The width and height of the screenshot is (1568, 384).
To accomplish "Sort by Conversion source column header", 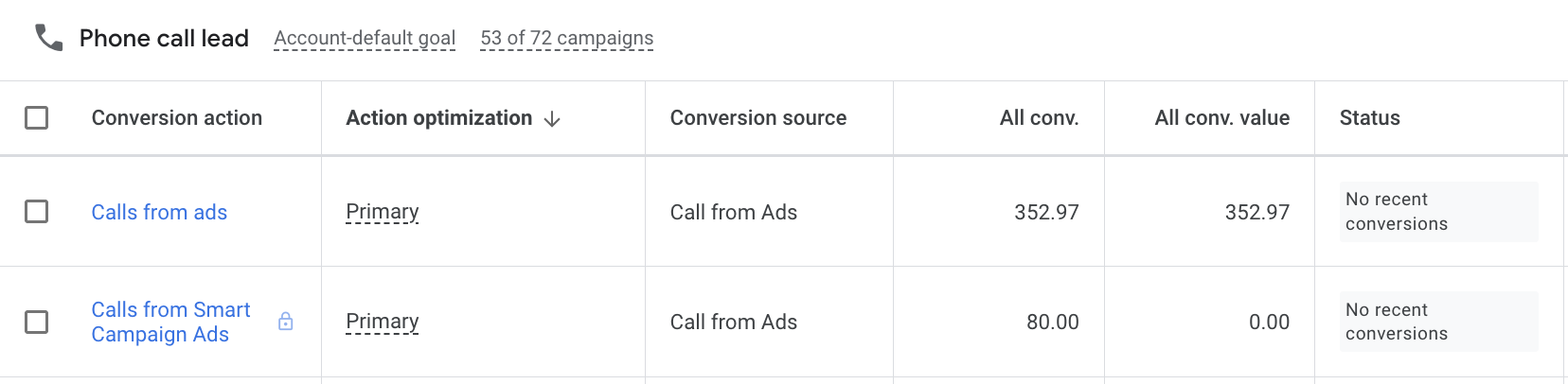I will pyautogui.click(x=758, y=118).
